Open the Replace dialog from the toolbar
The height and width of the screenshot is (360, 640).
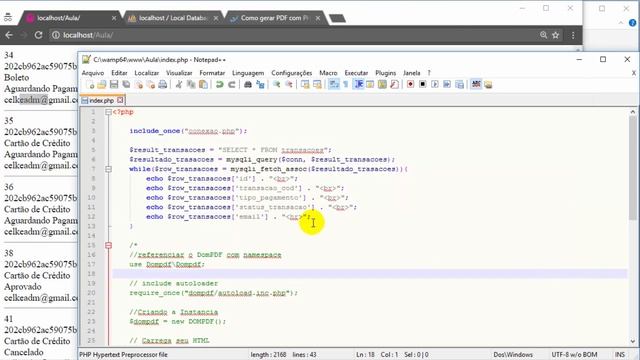(x=260, y=84)
